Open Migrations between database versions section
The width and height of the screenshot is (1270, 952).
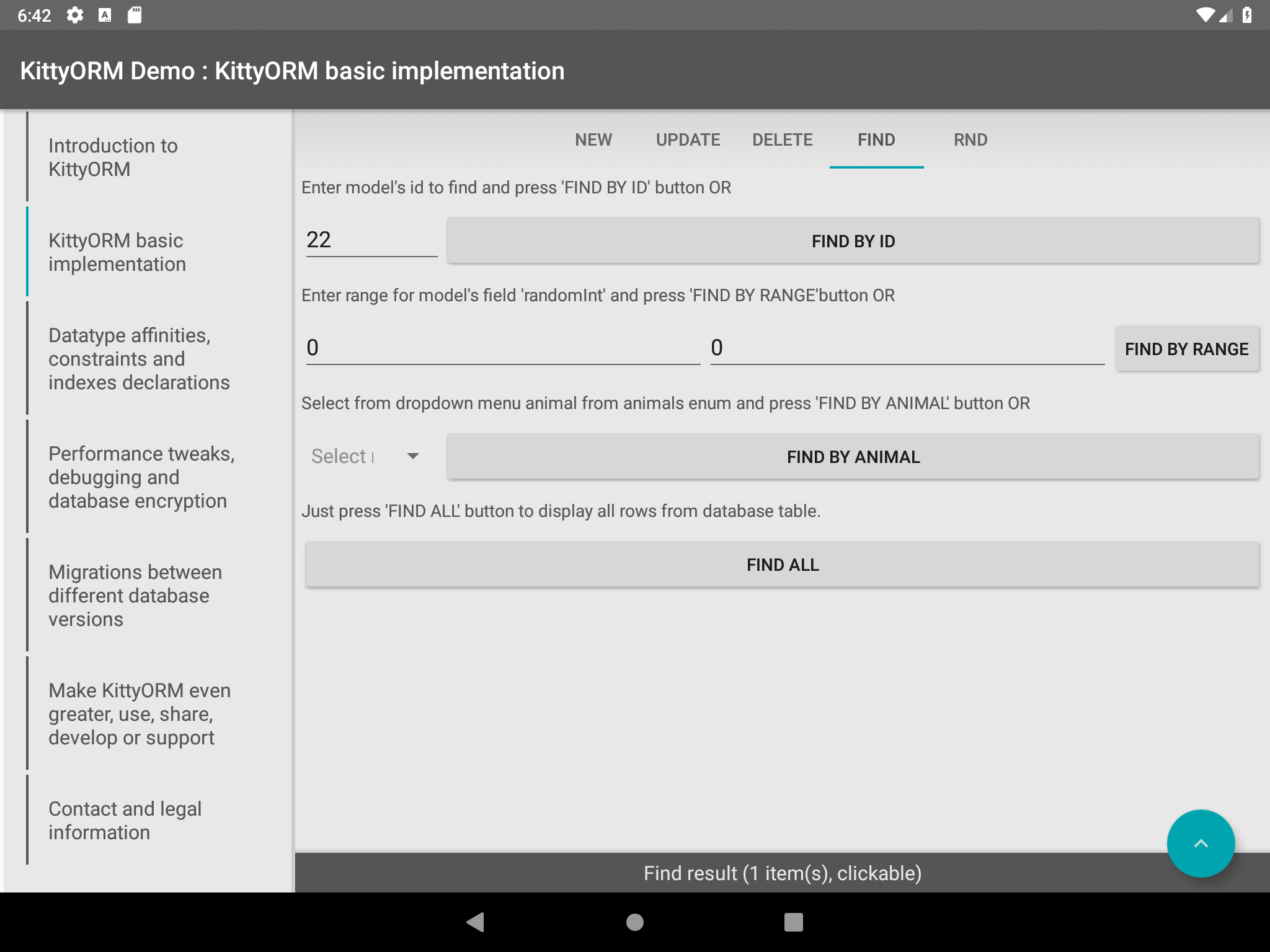tap(159, 596)
